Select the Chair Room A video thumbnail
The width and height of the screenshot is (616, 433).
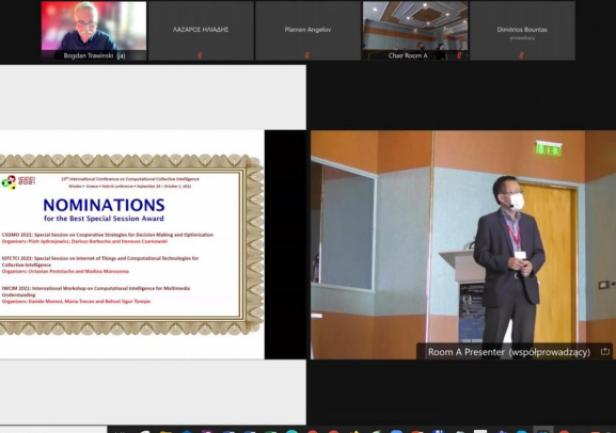[x=414, y=26]
